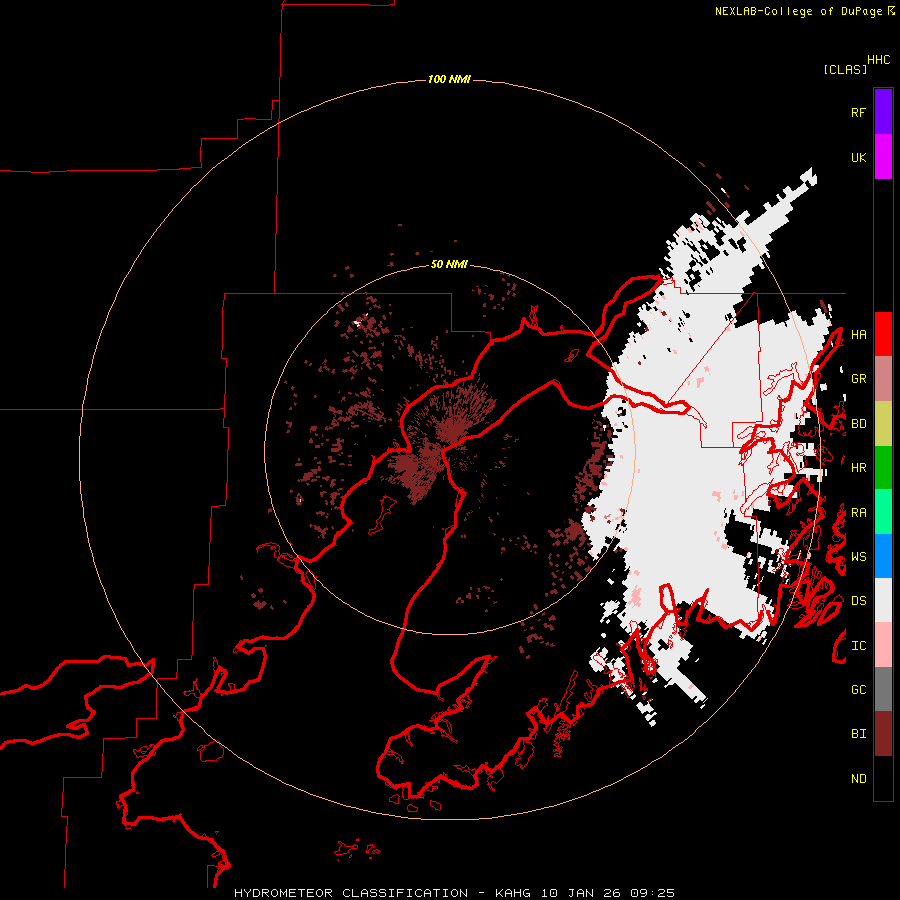
Task: Click the GR legend label
Action: 858,379
